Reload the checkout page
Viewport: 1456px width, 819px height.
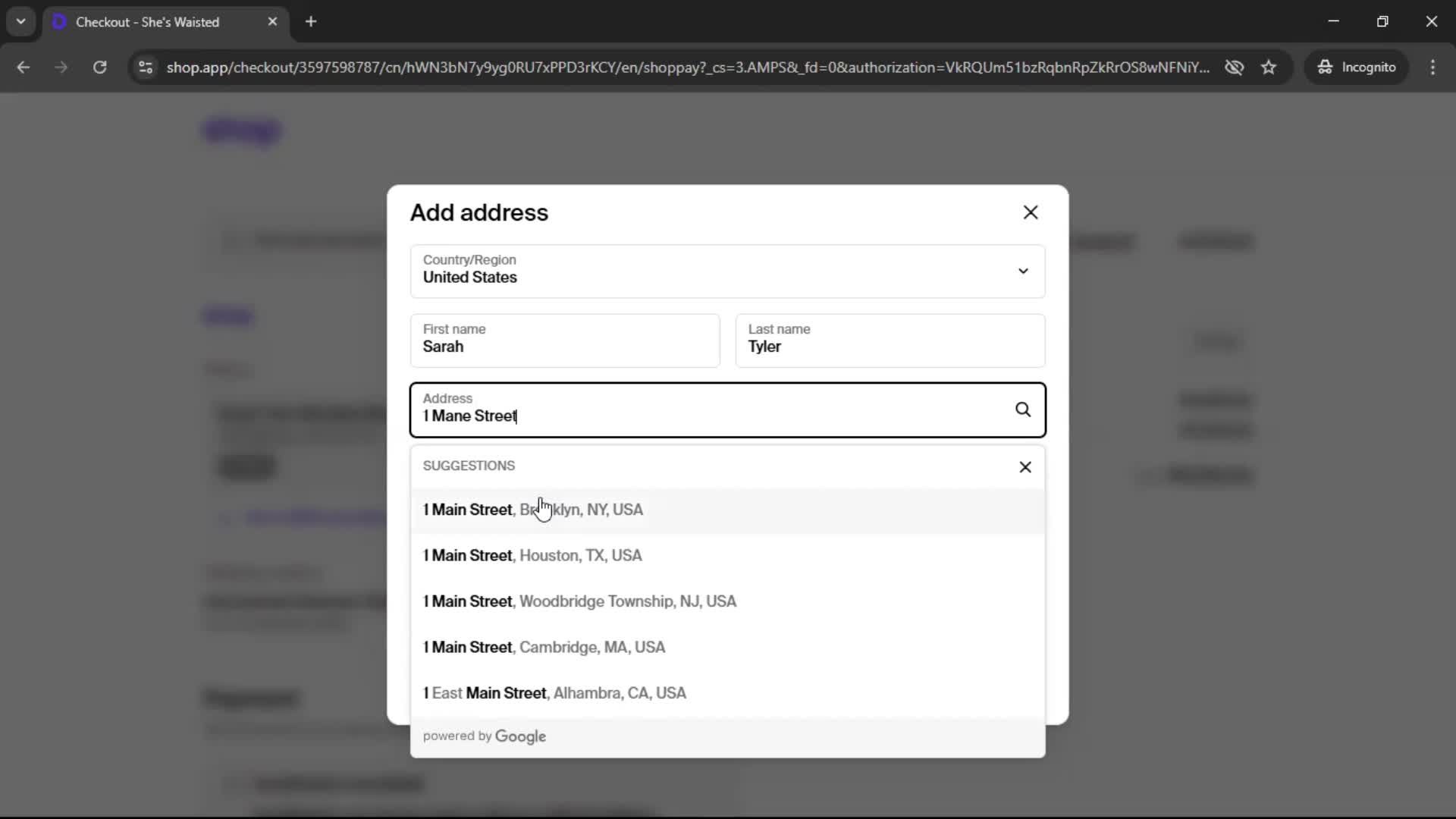click(99, 67)
